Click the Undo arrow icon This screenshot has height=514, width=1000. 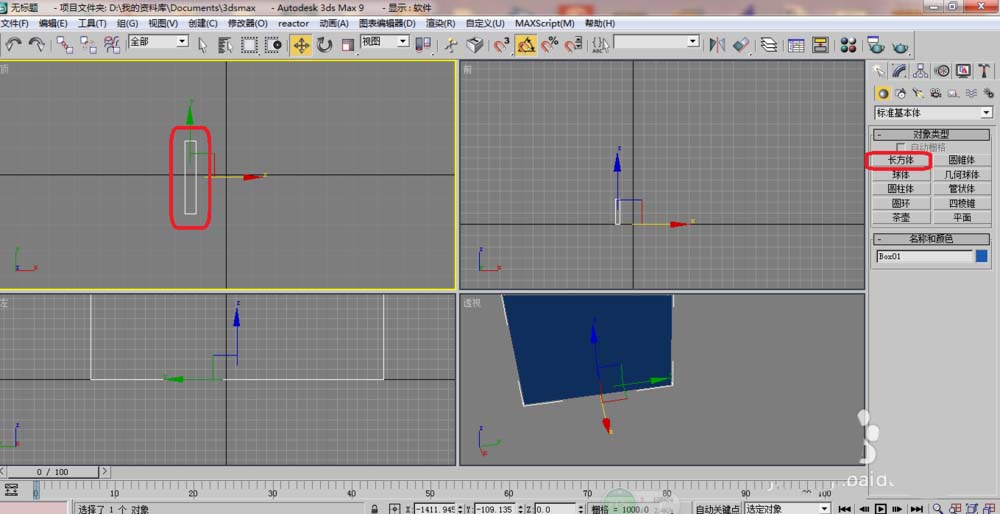(14, 45)
